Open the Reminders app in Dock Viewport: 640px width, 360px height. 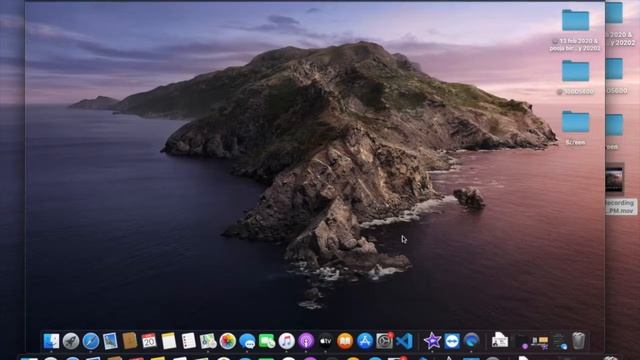[x=188, y=341]
